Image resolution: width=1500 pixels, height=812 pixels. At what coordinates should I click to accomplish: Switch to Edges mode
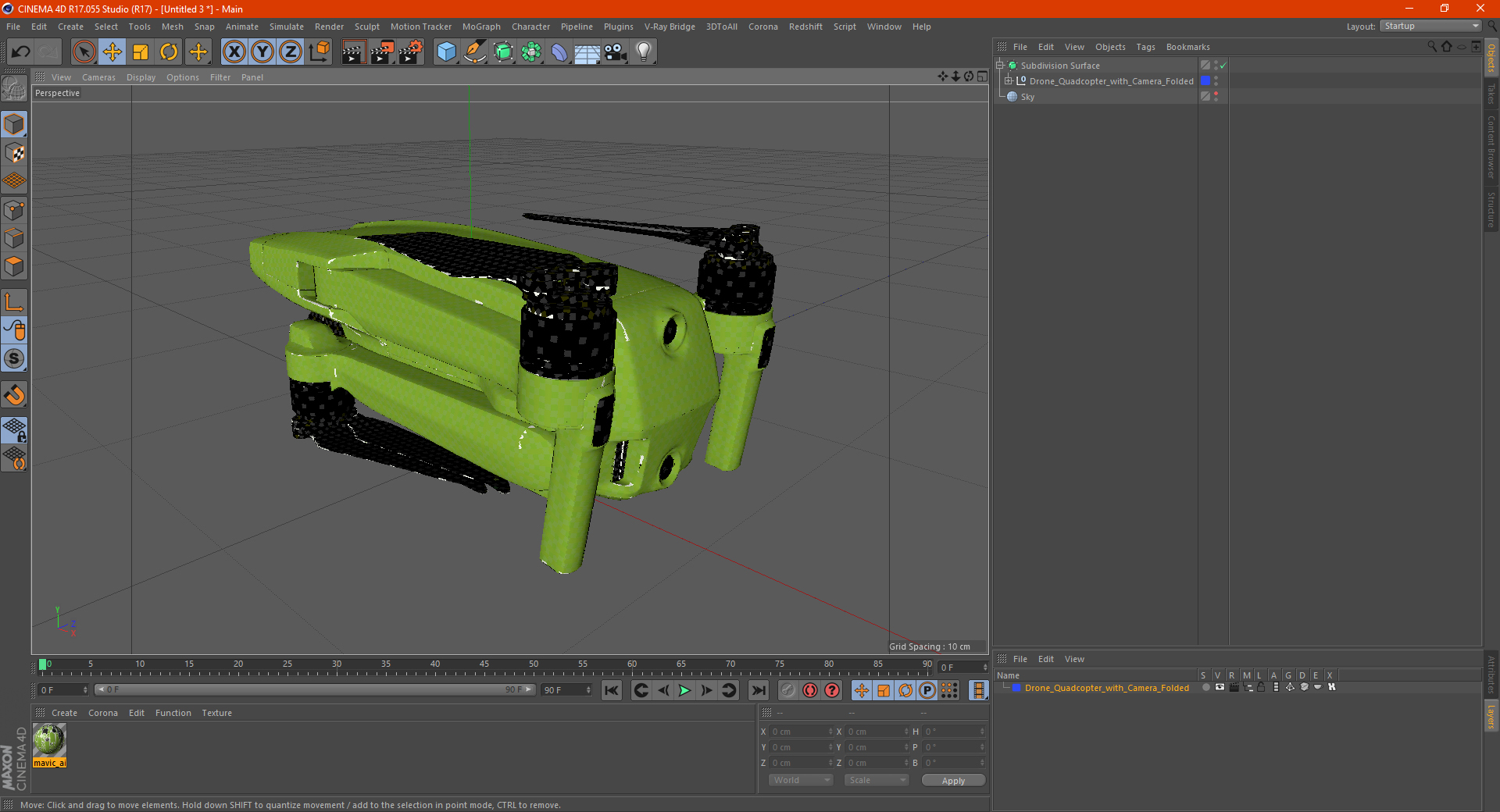[x=14, y=238]
